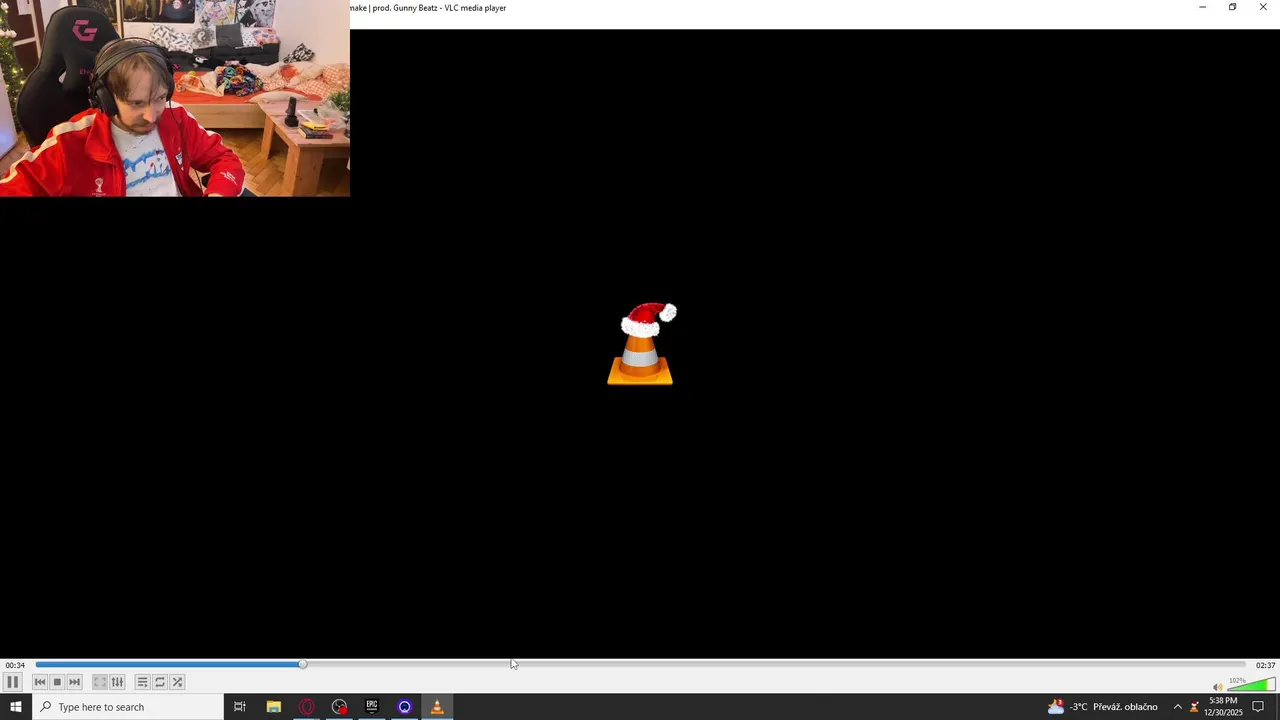Click the VLC cone taskbar icon
The height and width of the screenshot is (720, 1280).
[x=437, y=707]
